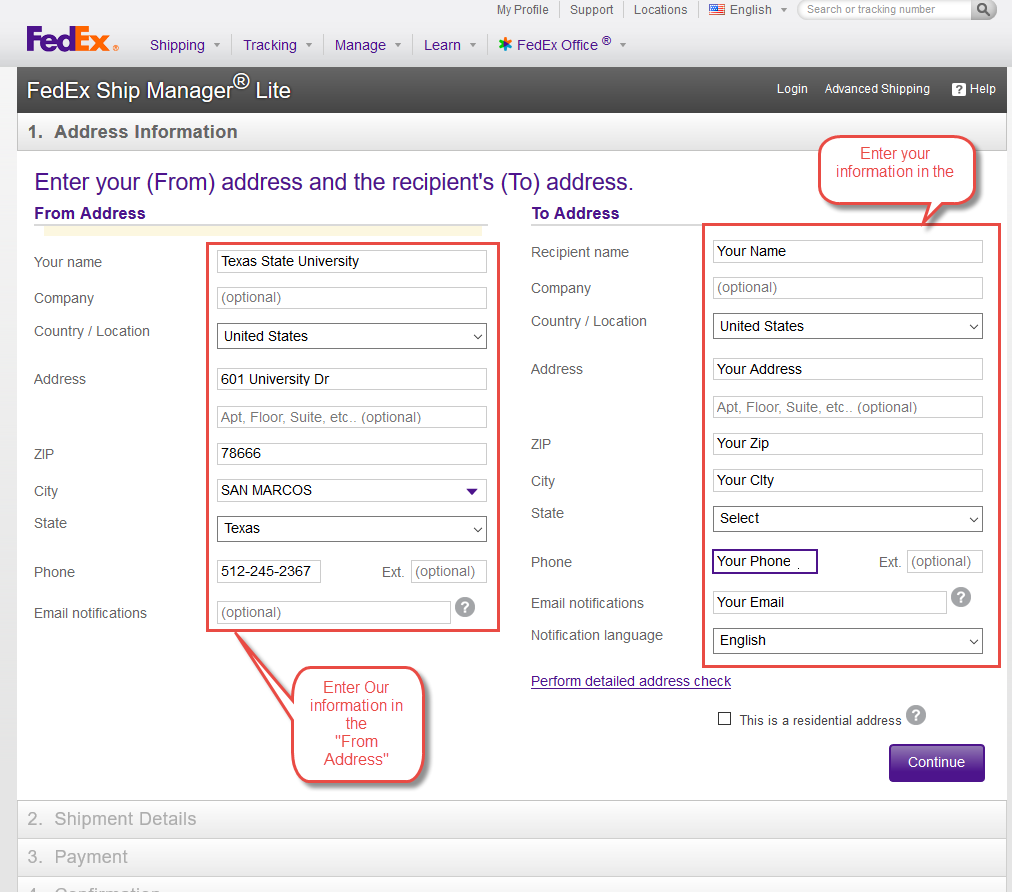The image size is (1012, 892).
Task: Click the US flag language icon
Action: point(717,10)
